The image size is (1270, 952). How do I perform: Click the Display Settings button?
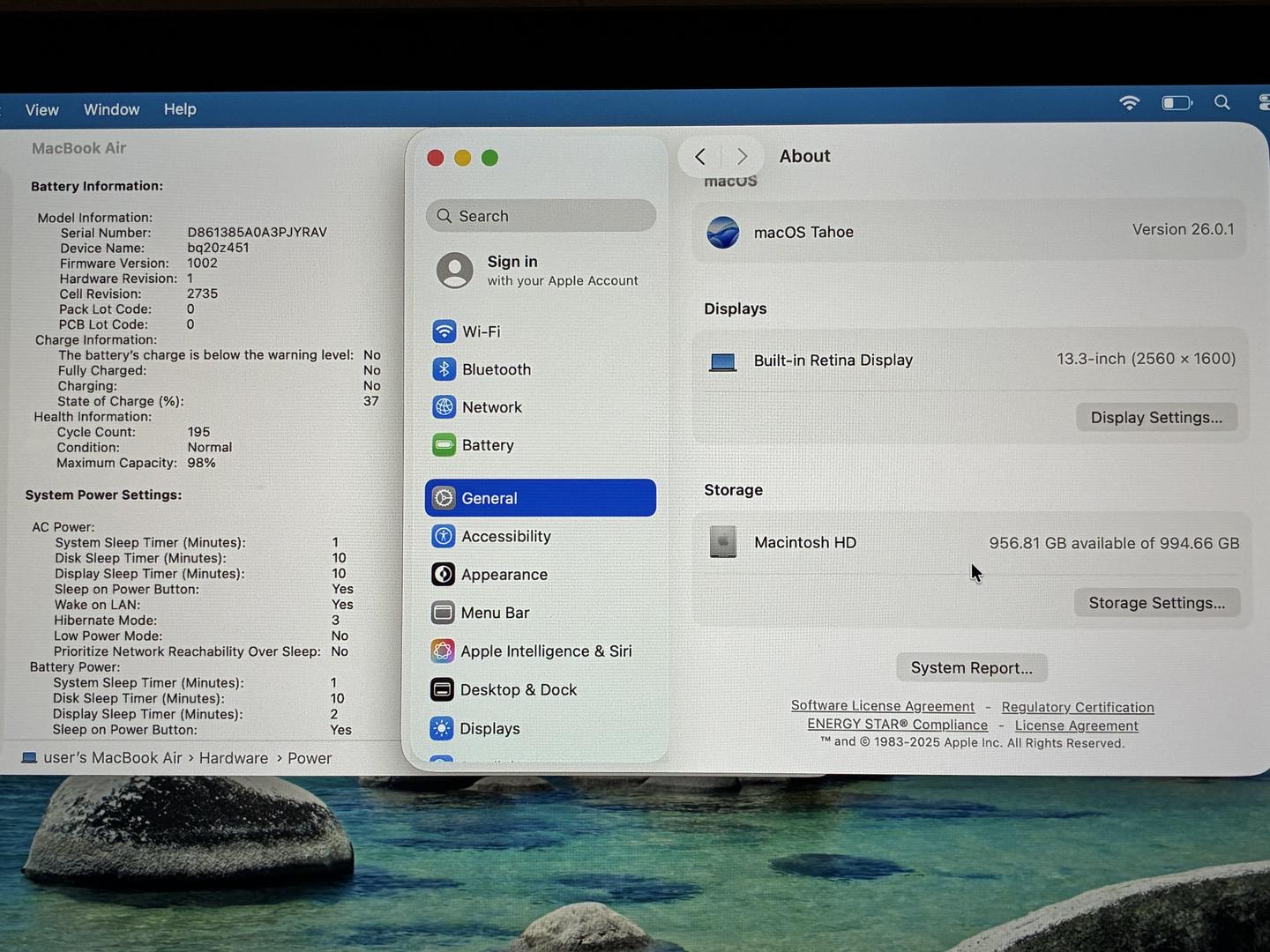pos(1155,418)
